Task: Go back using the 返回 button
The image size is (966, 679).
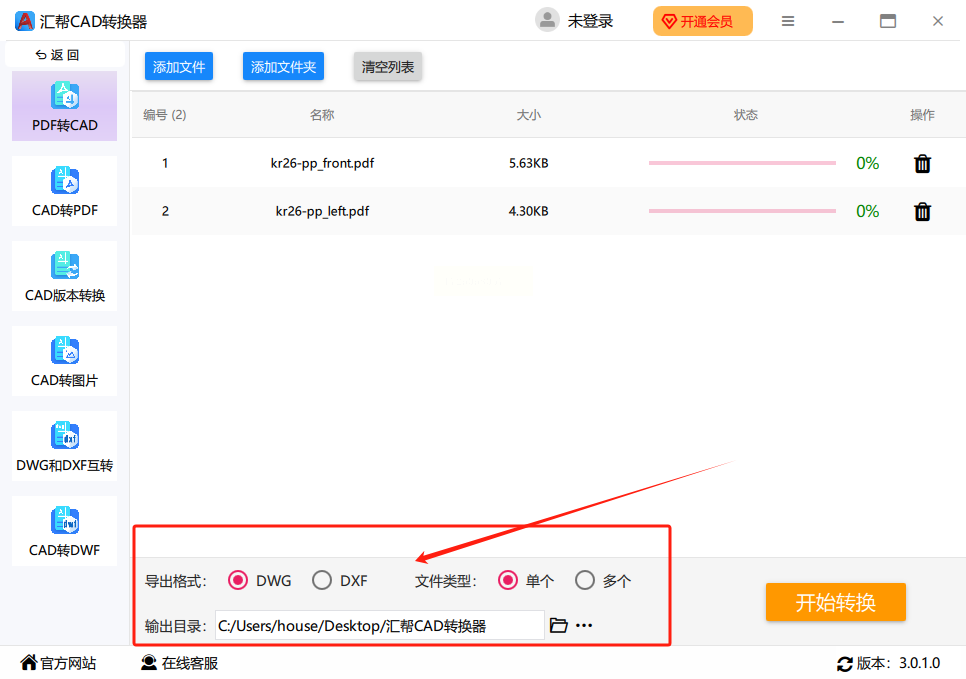Action: pos(58,55)
